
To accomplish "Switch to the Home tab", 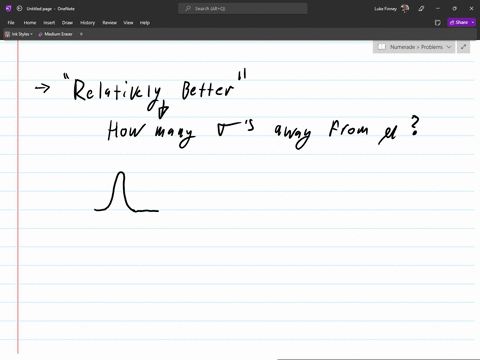I will click(30, 23).
